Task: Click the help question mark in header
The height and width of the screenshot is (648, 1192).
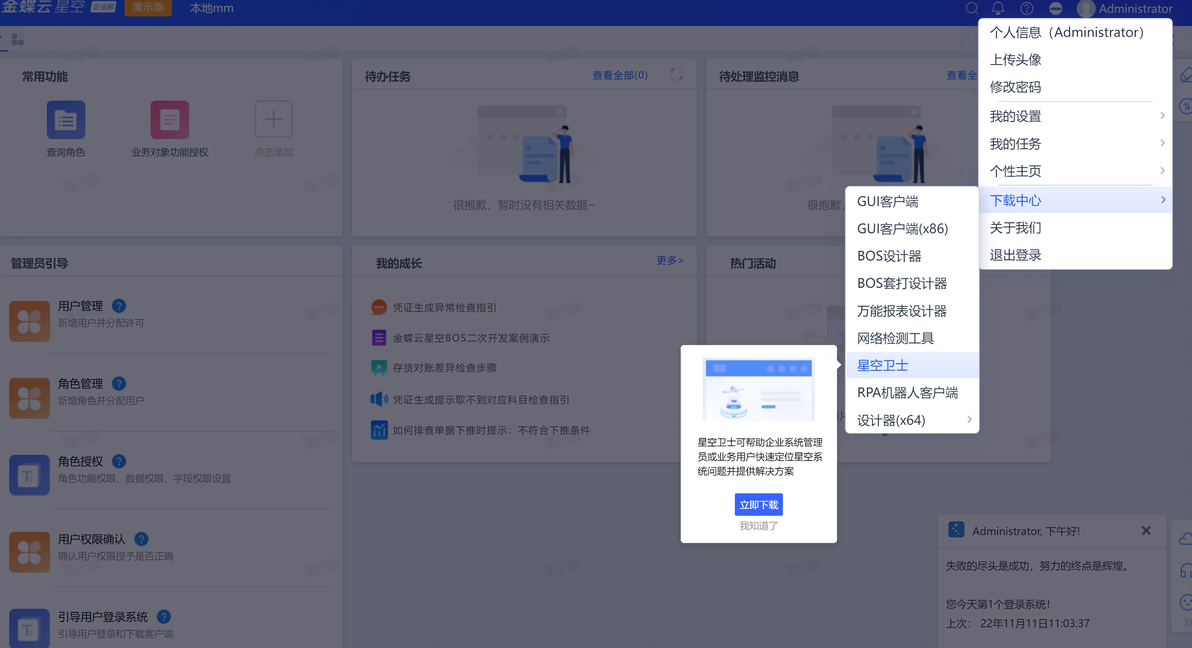Action: 1027,8
